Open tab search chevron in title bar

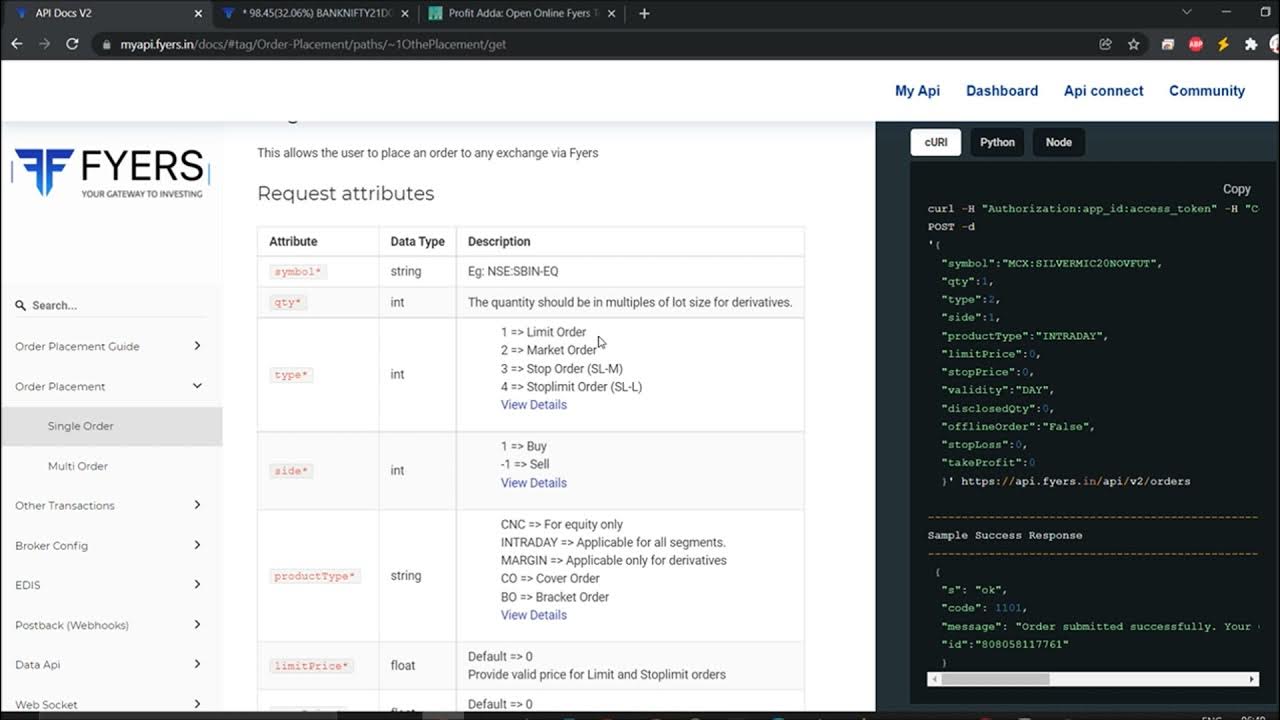1187,12
